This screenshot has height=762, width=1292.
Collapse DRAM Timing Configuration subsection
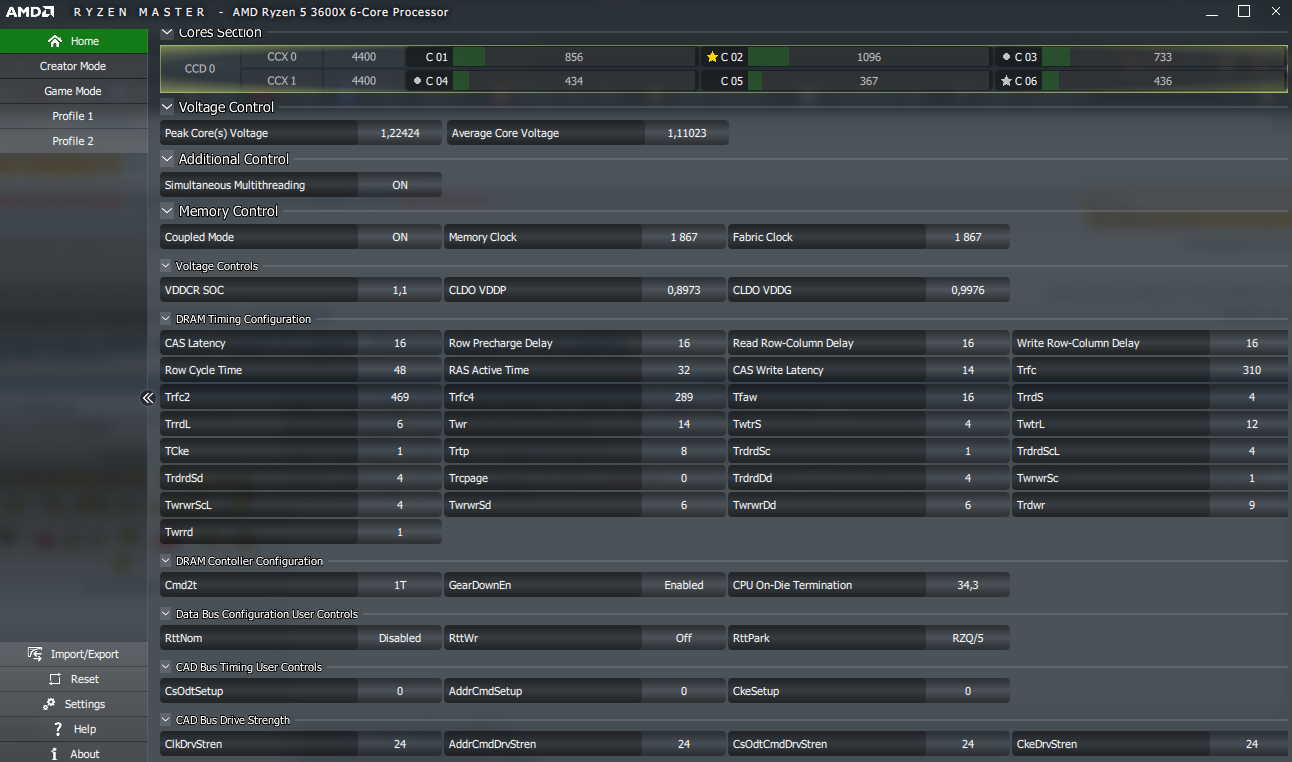coord(166,319)
